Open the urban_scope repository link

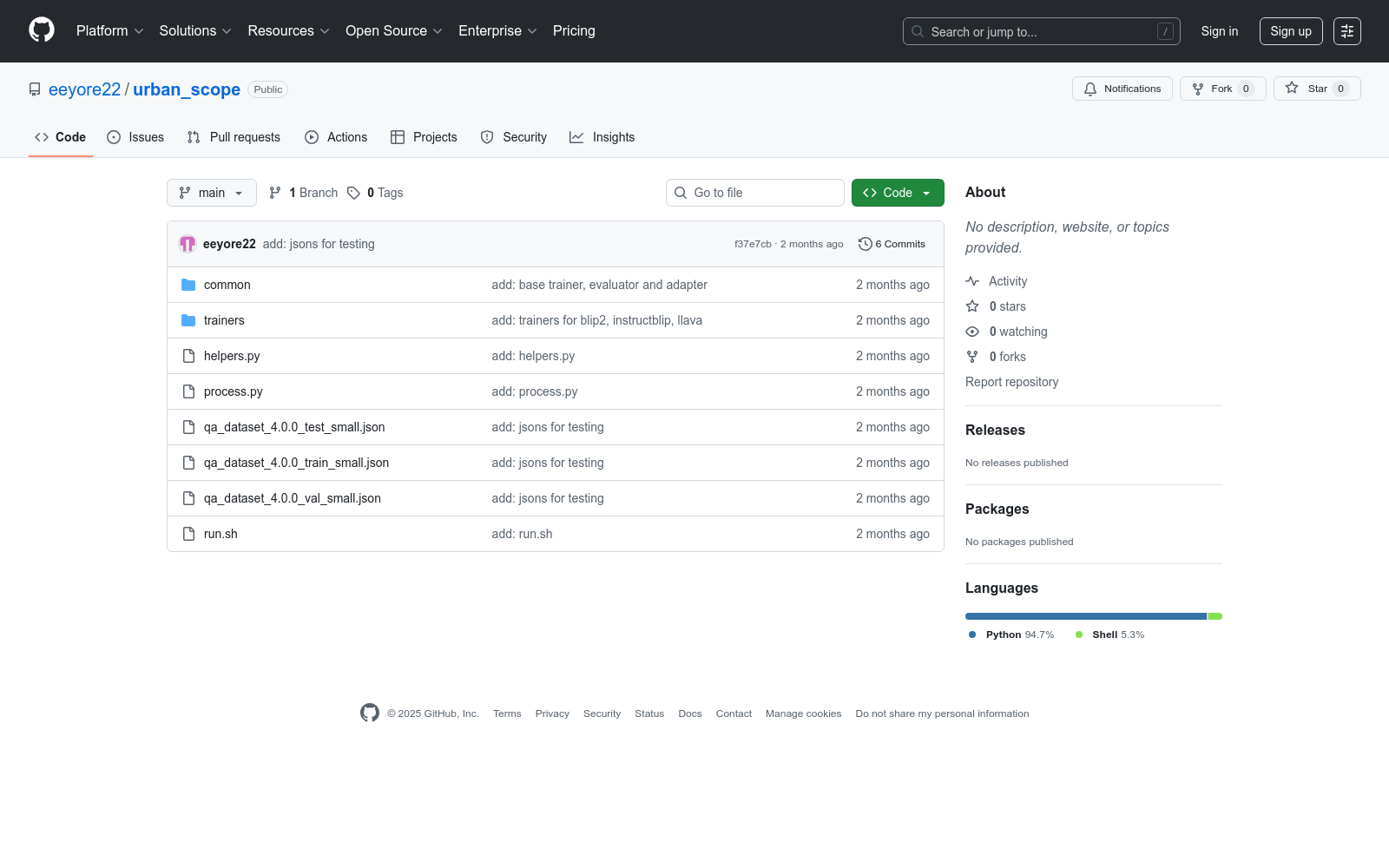click(187, 89)
